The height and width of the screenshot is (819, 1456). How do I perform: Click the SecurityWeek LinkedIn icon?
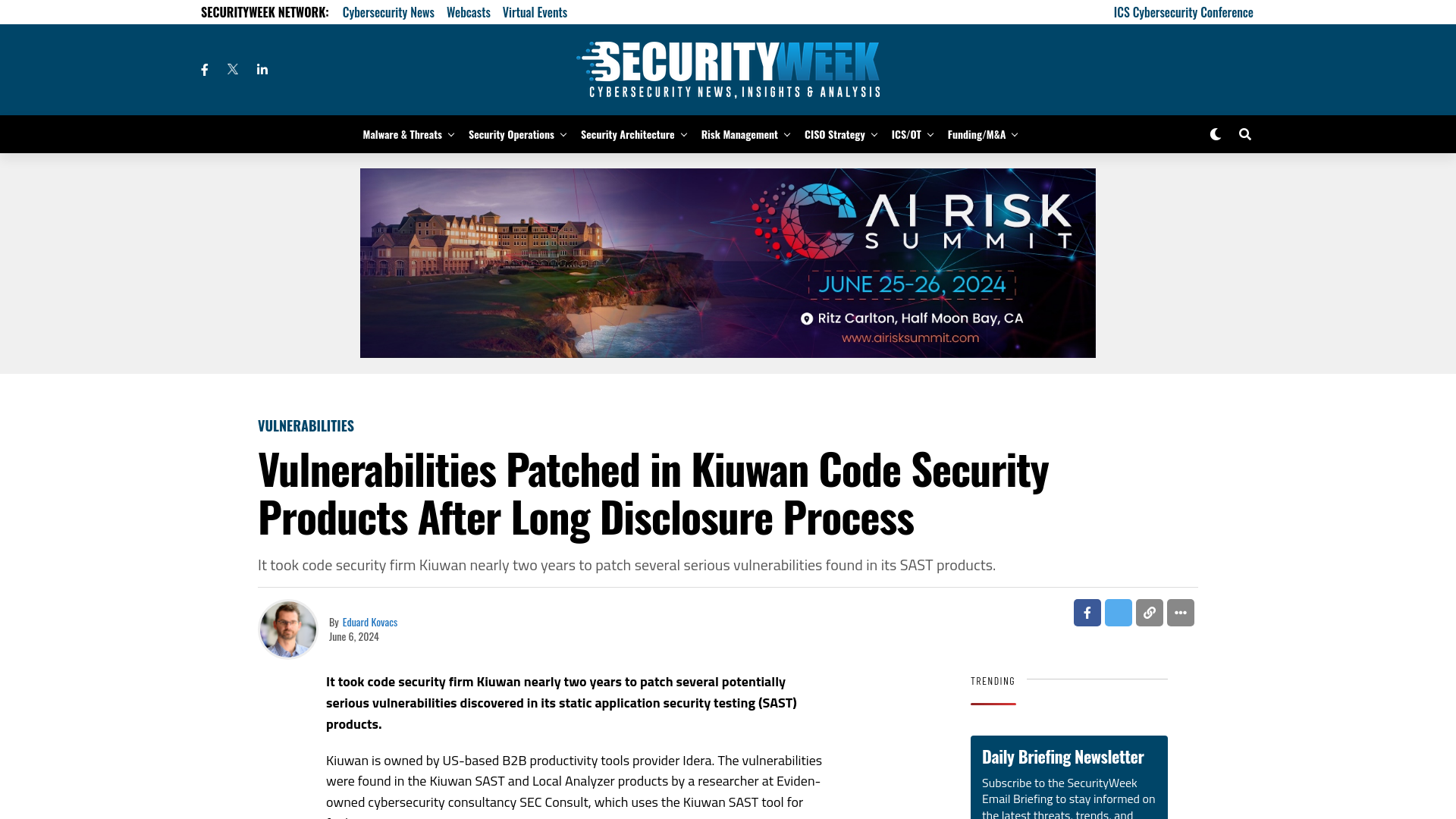(x=262, y=69)
